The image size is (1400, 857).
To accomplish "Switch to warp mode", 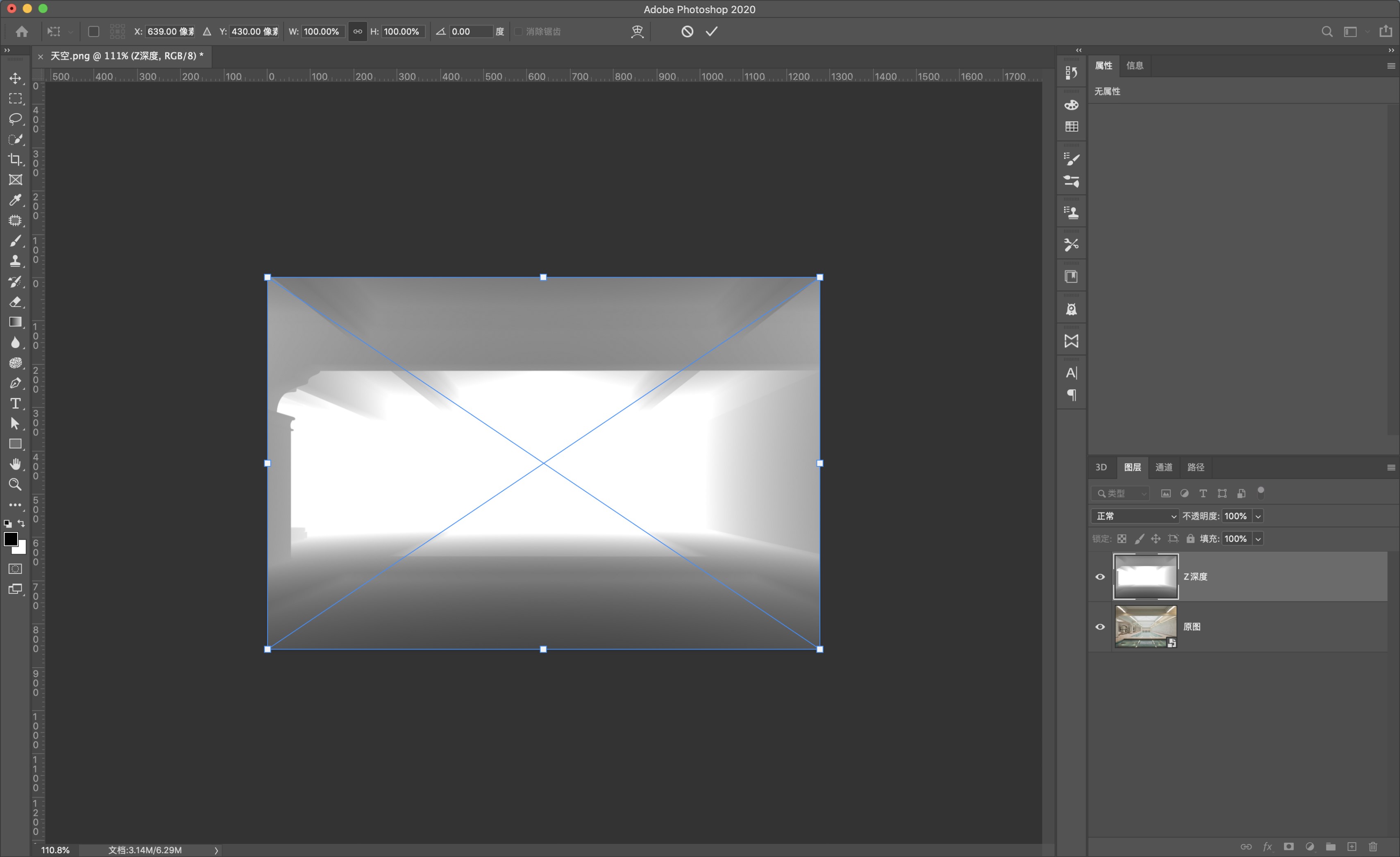I will tap(637, 31).
